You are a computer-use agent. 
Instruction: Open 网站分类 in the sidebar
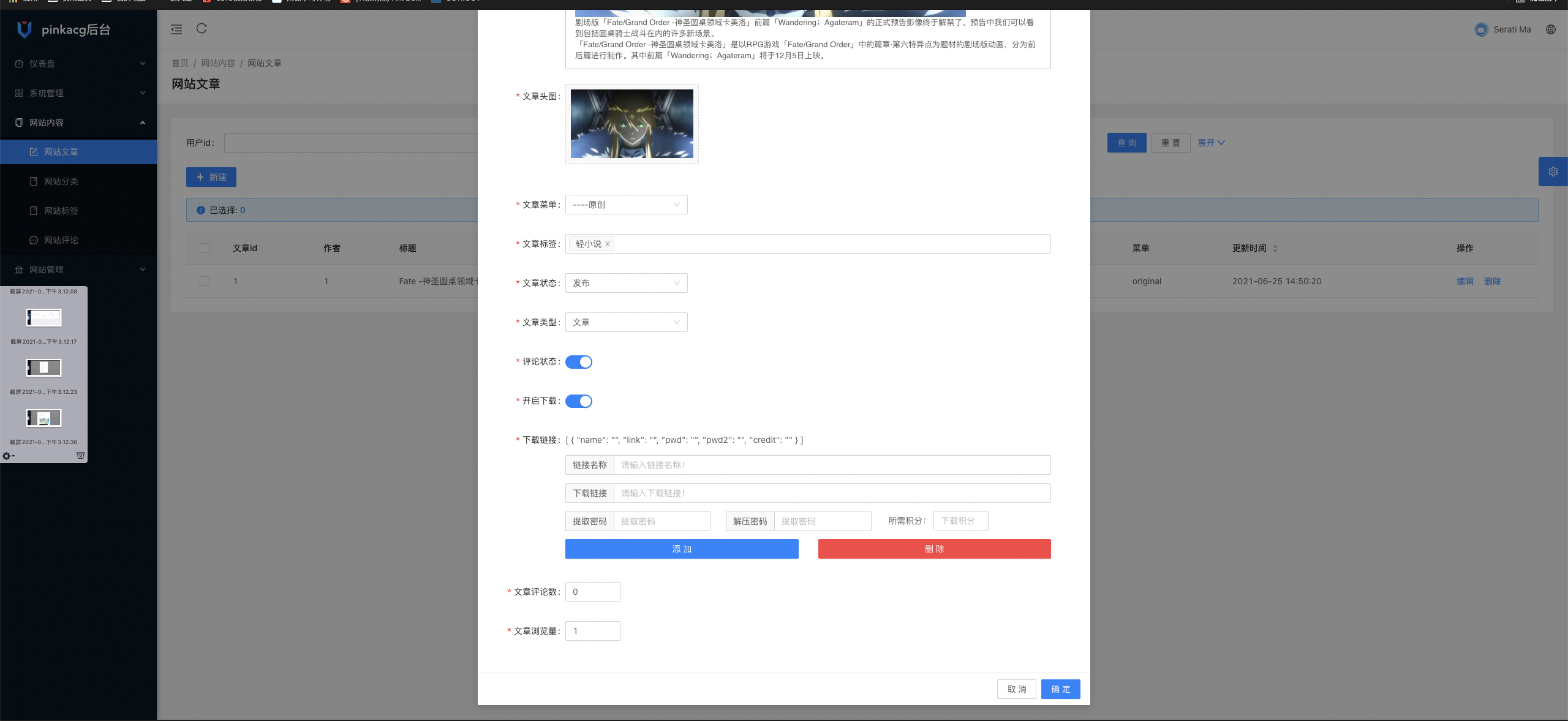61,181
